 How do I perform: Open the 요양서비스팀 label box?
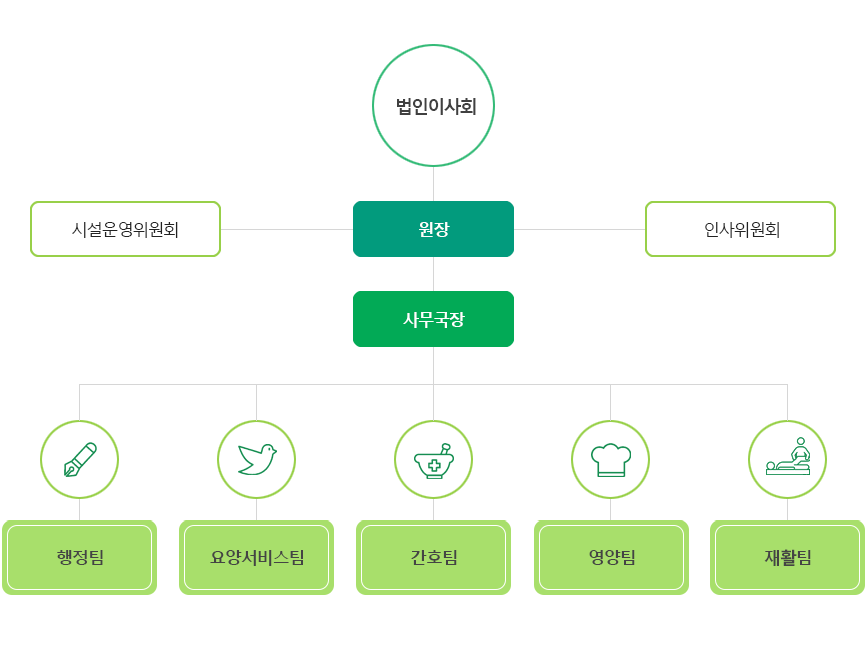[257, 557]
